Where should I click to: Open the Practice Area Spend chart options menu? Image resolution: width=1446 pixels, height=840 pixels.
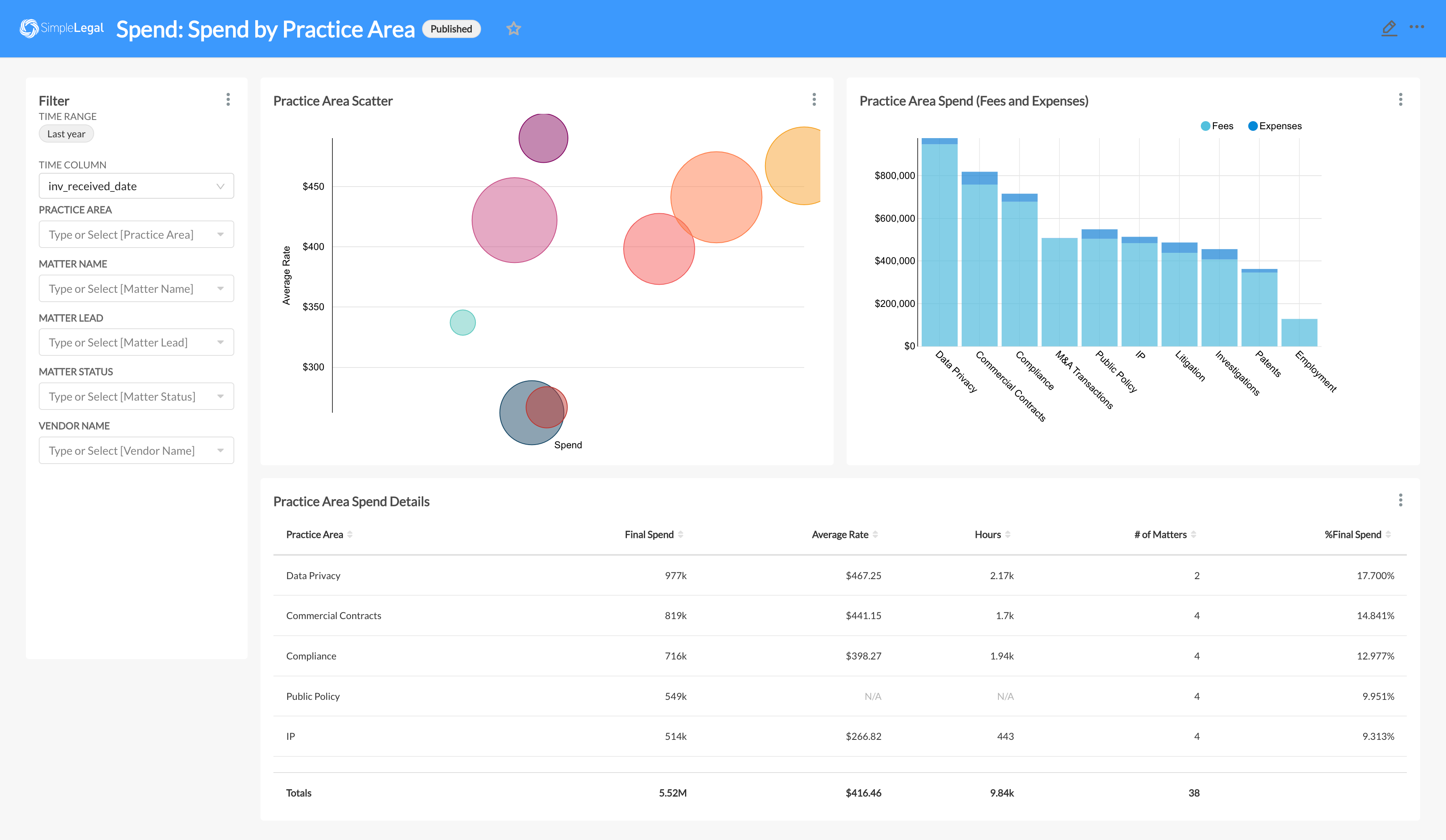click(x=1401, y=99)
